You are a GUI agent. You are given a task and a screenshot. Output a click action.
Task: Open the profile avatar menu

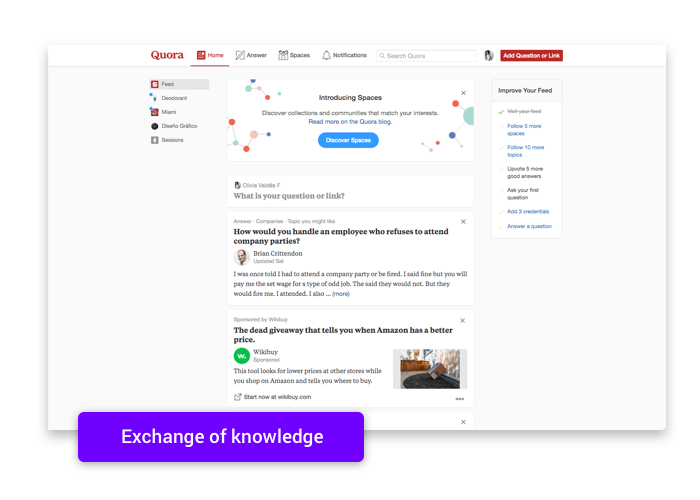point(489,55)
